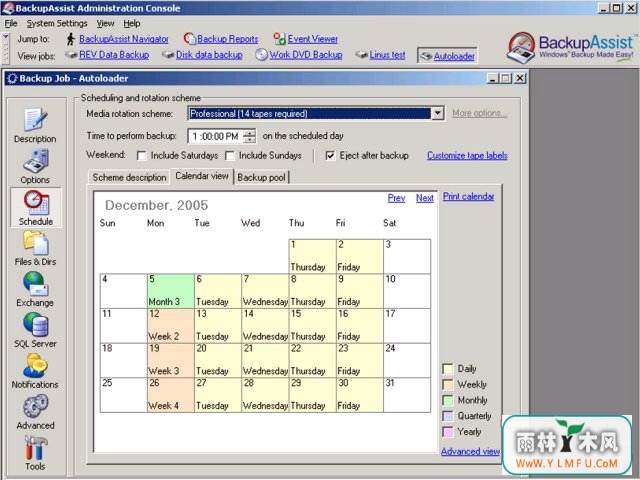Click the Event Viewer icon

280,39
